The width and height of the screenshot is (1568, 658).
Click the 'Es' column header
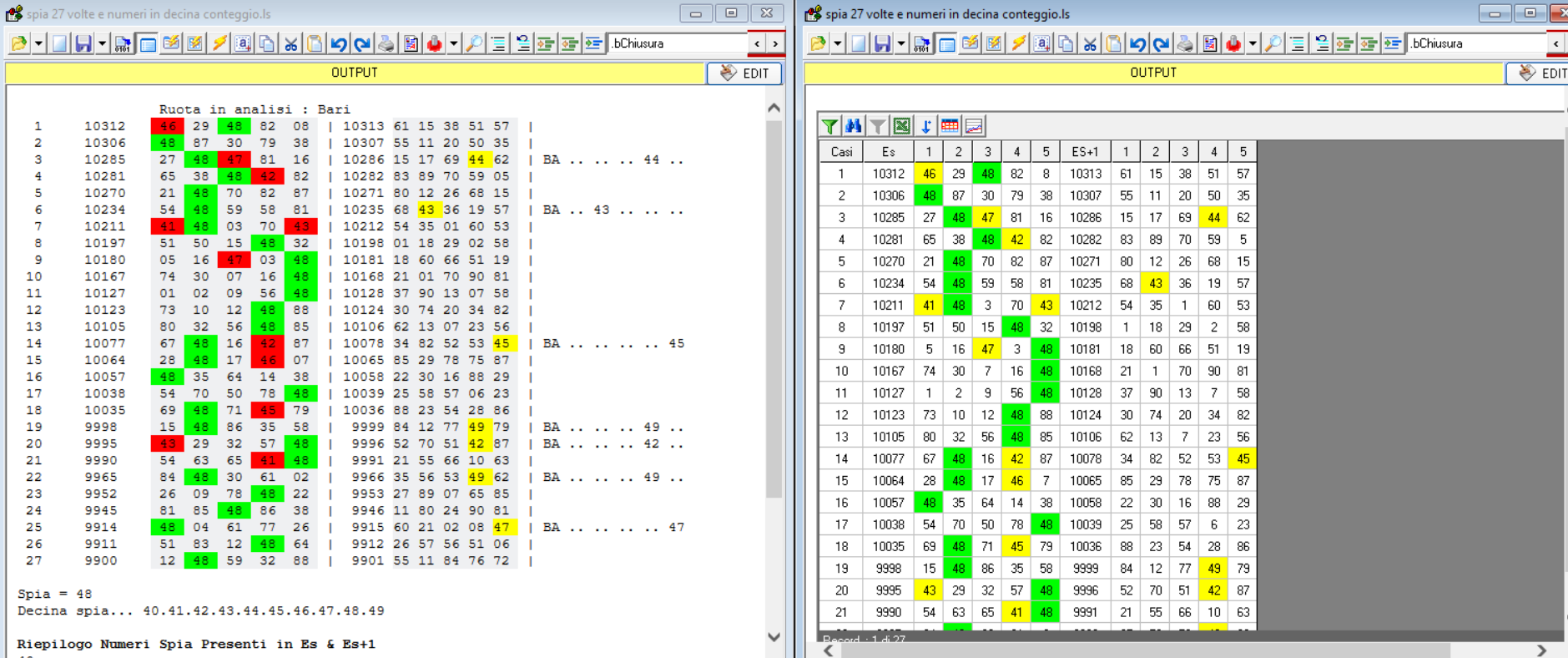[888, 151]
